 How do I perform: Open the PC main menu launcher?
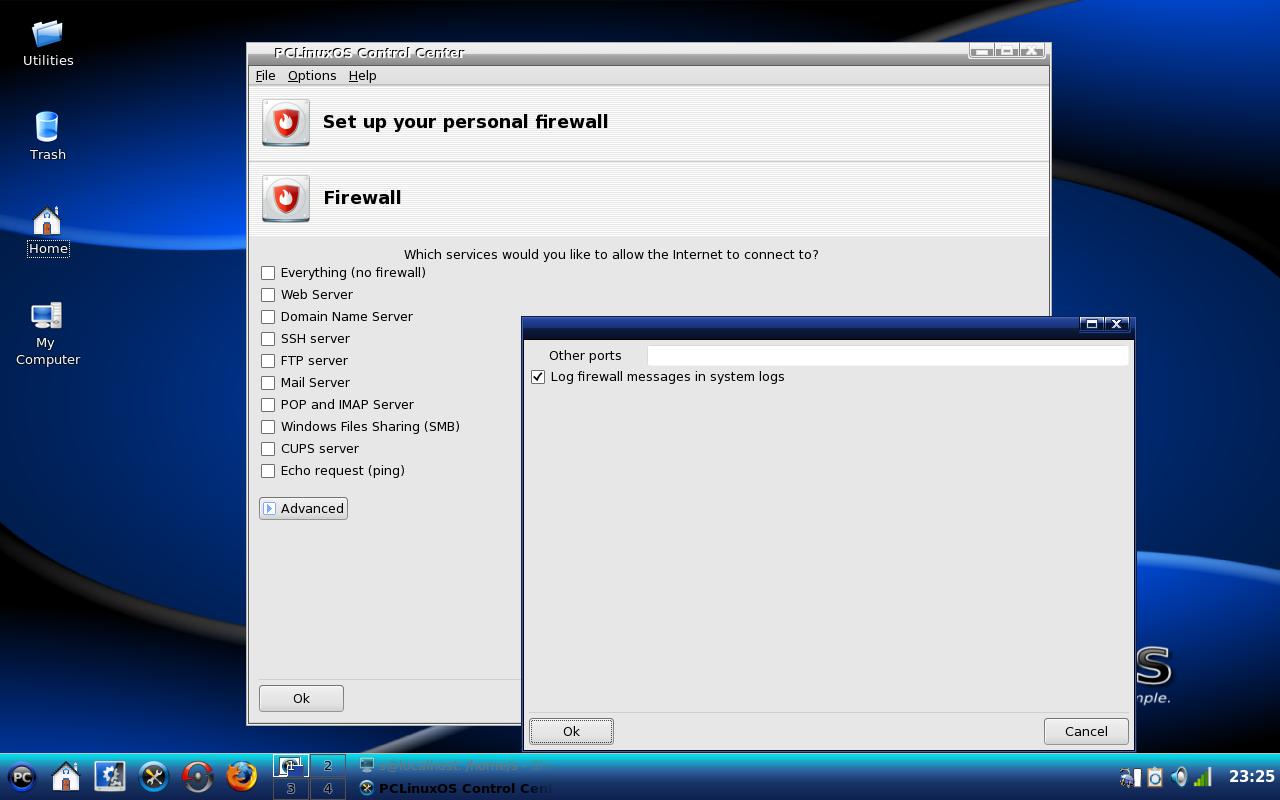tap(22, 777)
